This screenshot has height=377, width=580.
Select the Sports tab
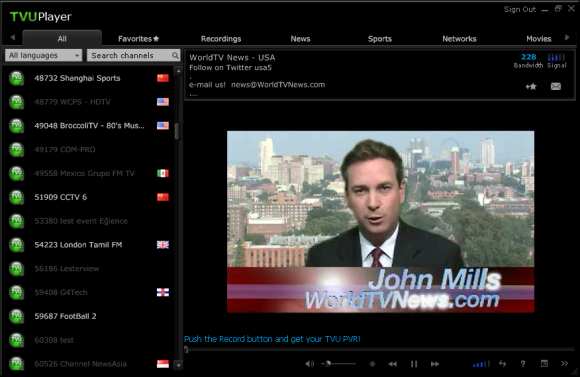point(380,38)
